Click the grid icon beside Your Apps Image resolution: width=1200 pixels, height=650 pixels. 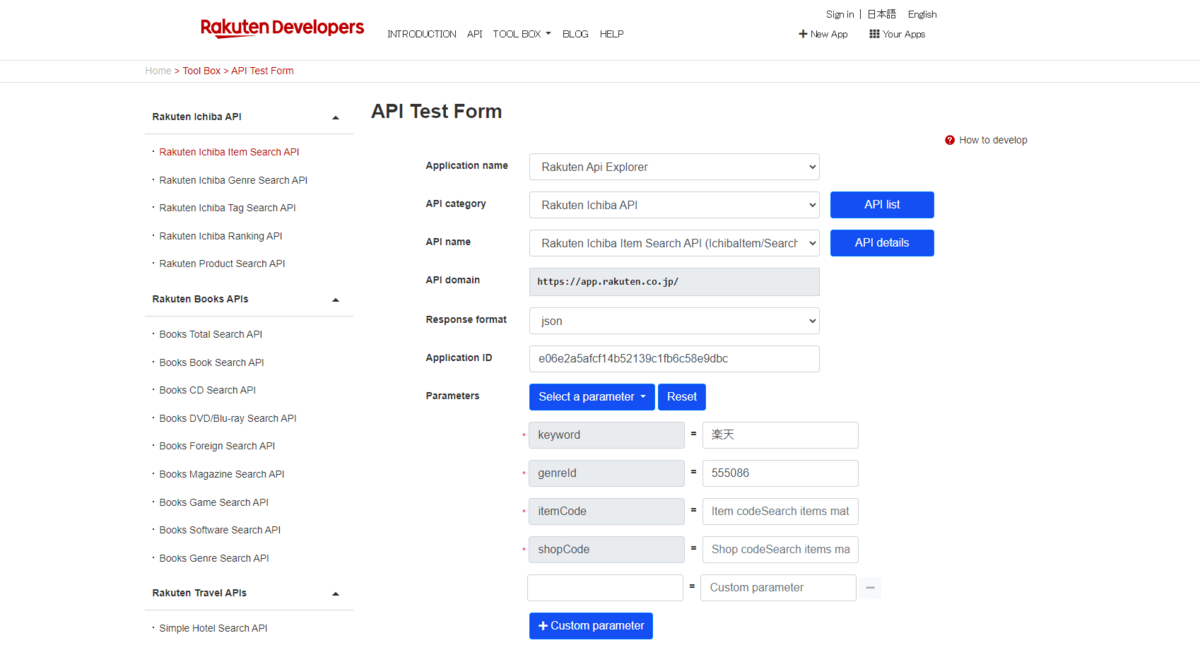coord(874,34)
